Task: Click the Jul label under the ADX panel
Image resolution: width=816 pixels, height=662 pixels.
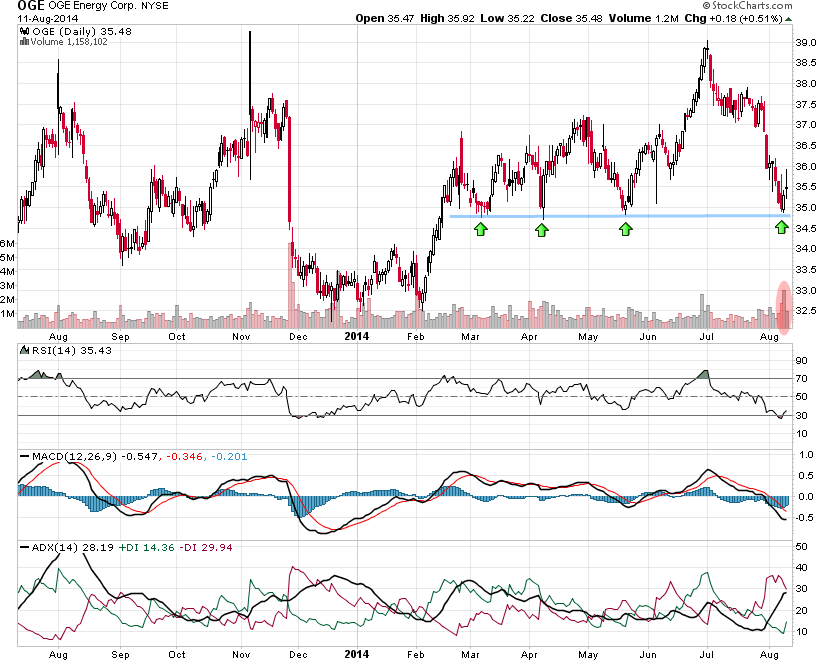Action: tap(706, 655)
